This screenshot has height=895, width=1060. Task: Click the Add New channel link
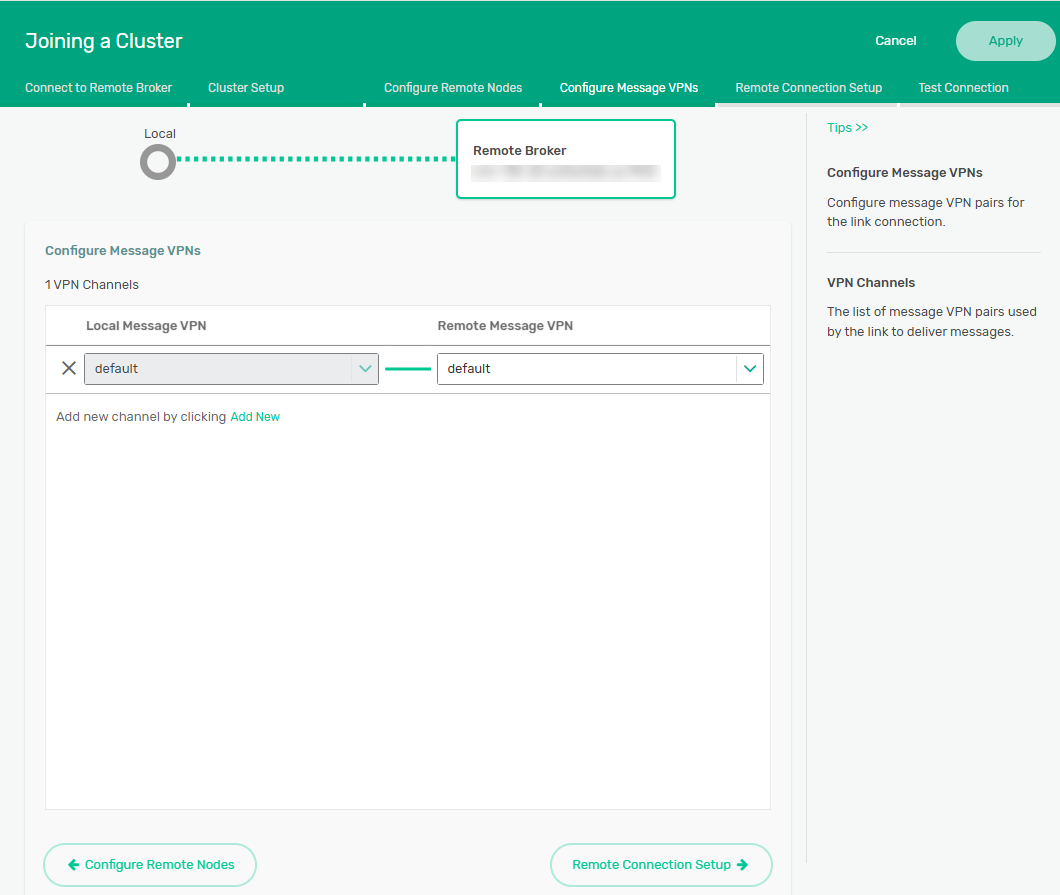click(x=255, y=417)
